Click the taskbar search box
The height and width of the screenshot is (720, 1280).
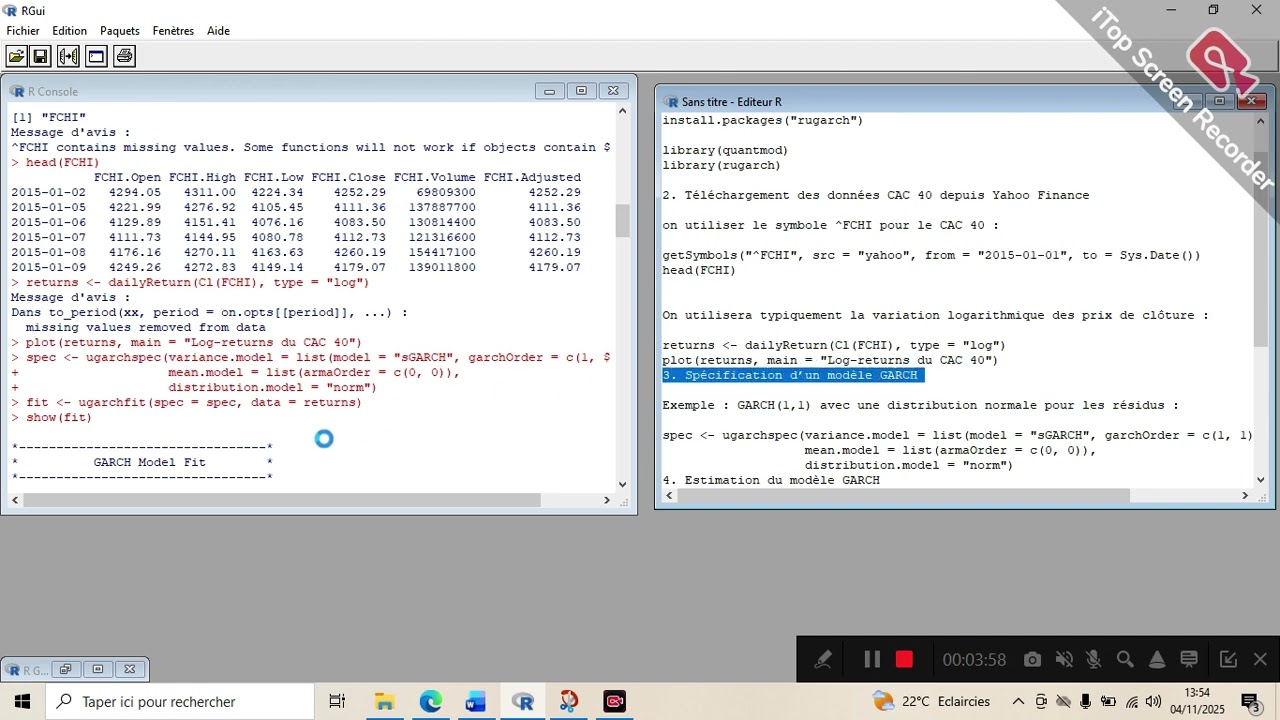(180, 702)
